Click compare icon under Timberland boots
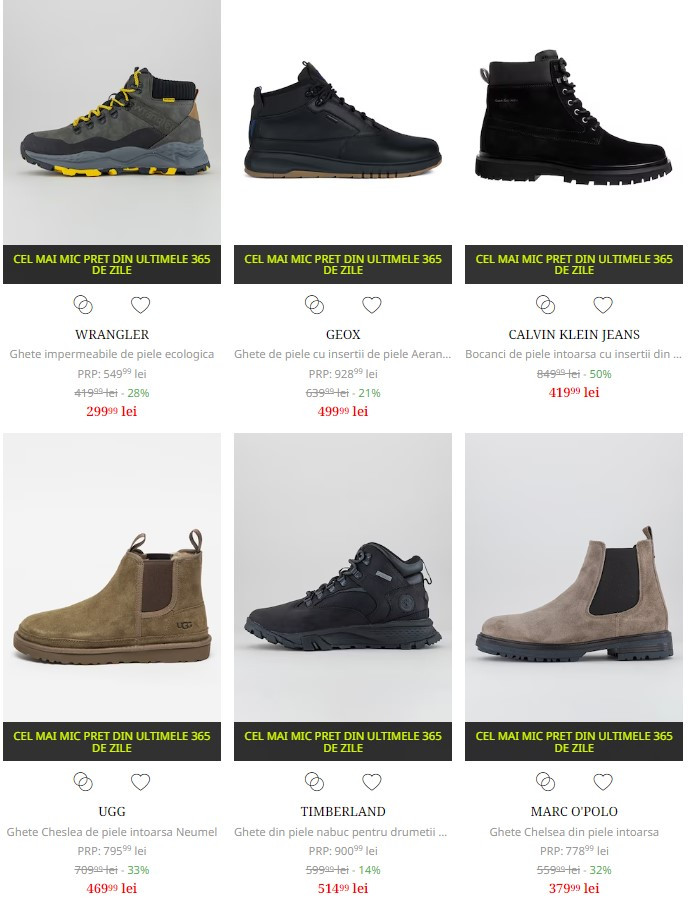The image size is (691, 906). (x=314, y=782)
